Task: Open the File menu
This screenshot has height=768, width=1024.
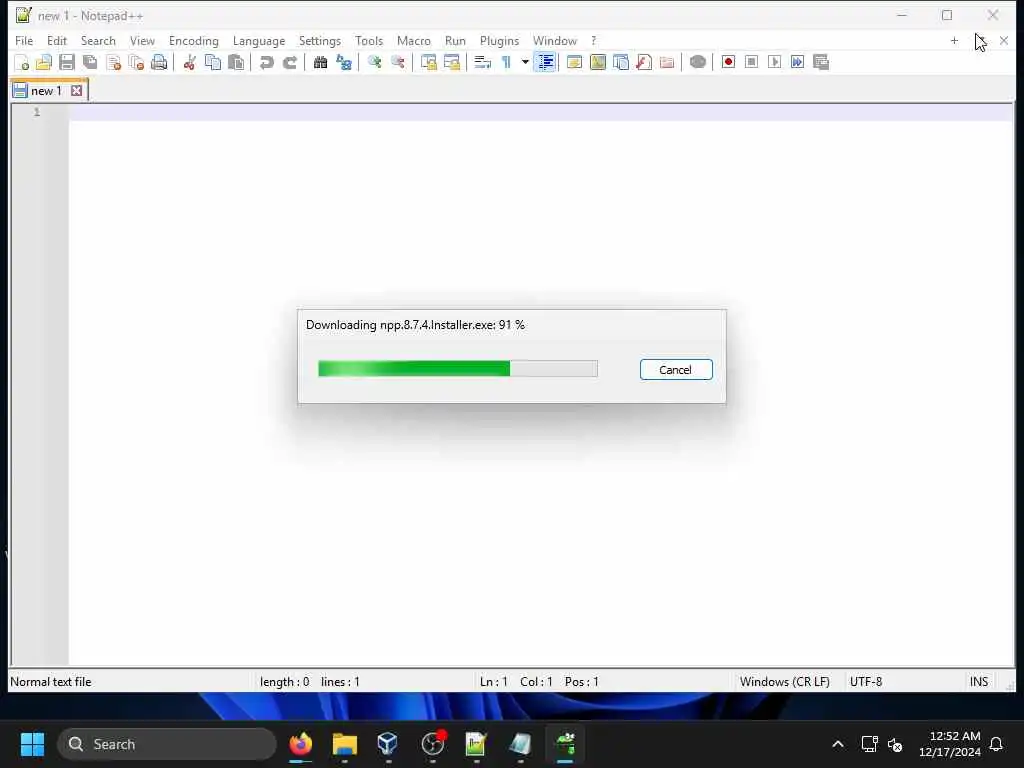Action: click(x=24, y=40)
